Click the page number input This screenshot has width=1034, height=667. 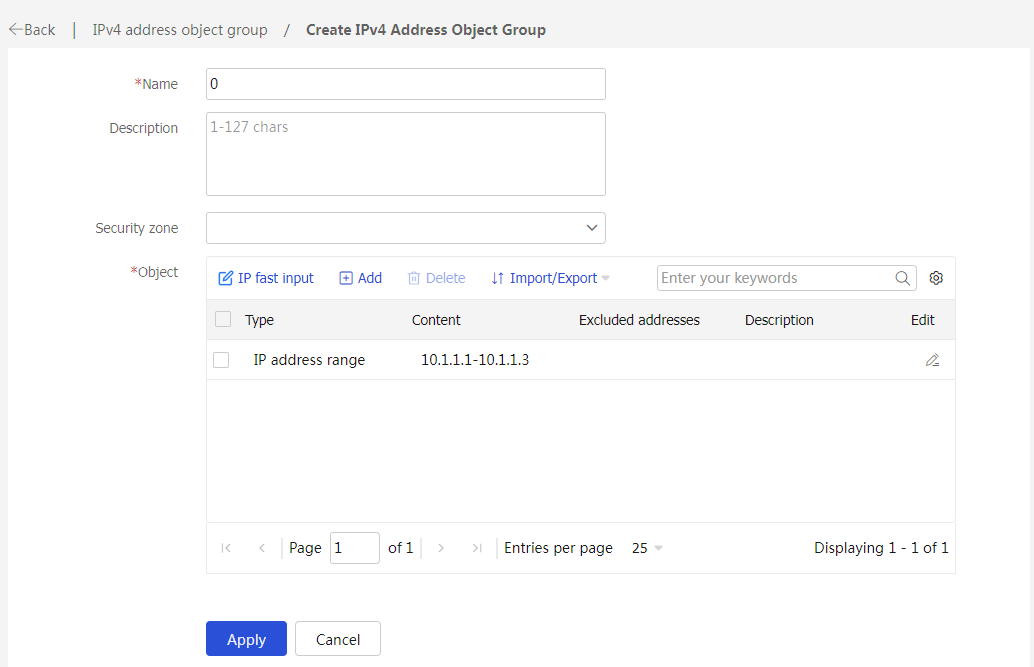(x=354, y=548)
